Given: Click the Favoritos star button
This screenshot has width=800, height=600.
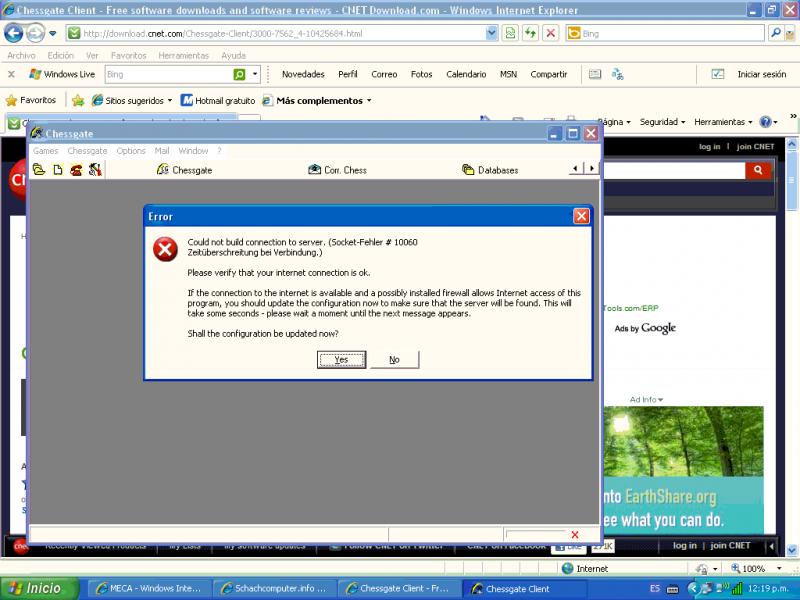Looking at the screenshot, I should point(31,100).
